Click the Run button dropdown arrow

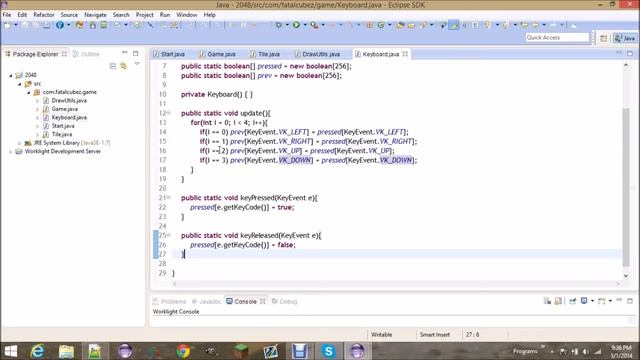tap(304, 25)
